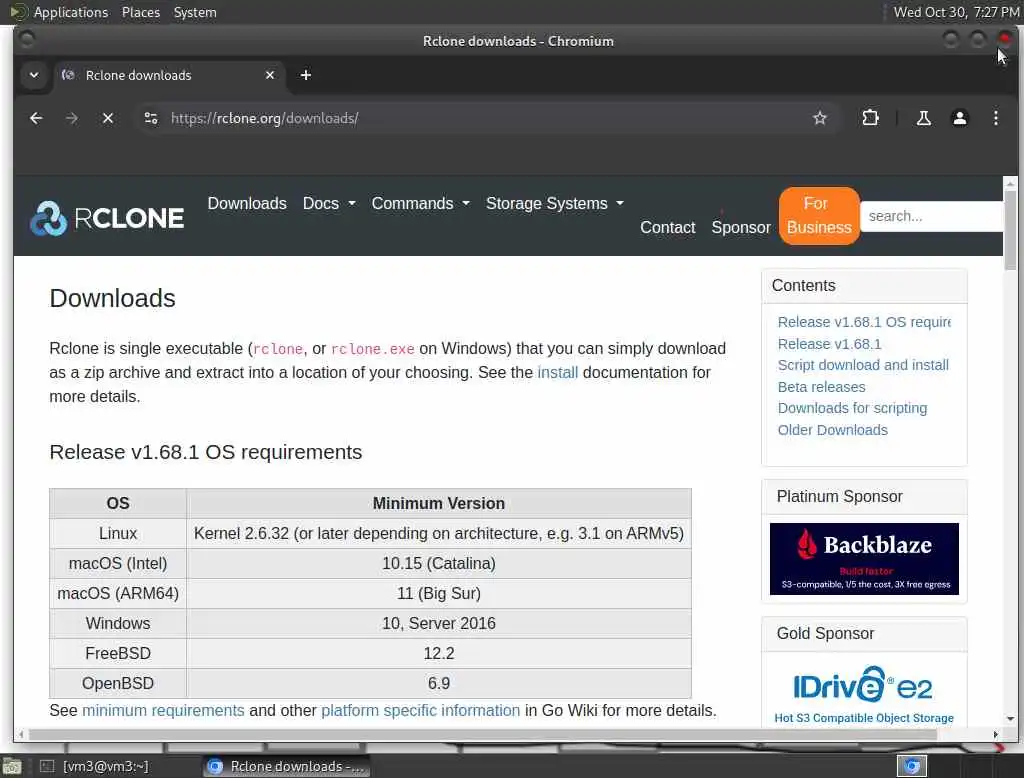Jump to Release v1.68.1 OS requirements
Screen dimensions: 1024x778
click(864, 322)
